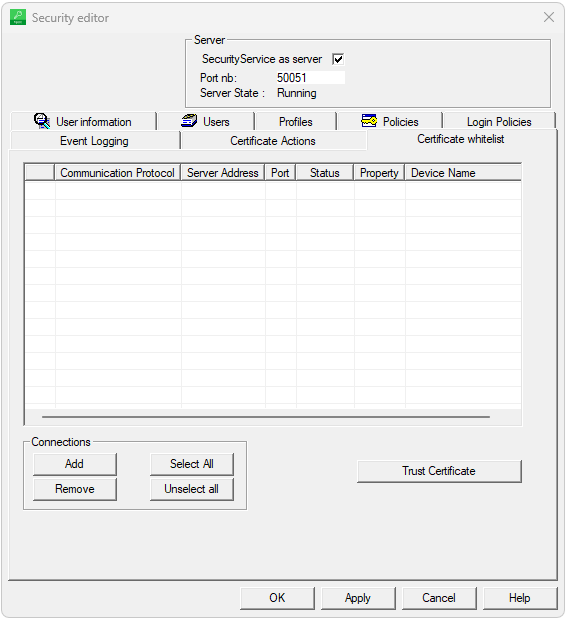Select the Certificate whitelist tab
The height and width of the screenshot is (620, 566).
461,139
